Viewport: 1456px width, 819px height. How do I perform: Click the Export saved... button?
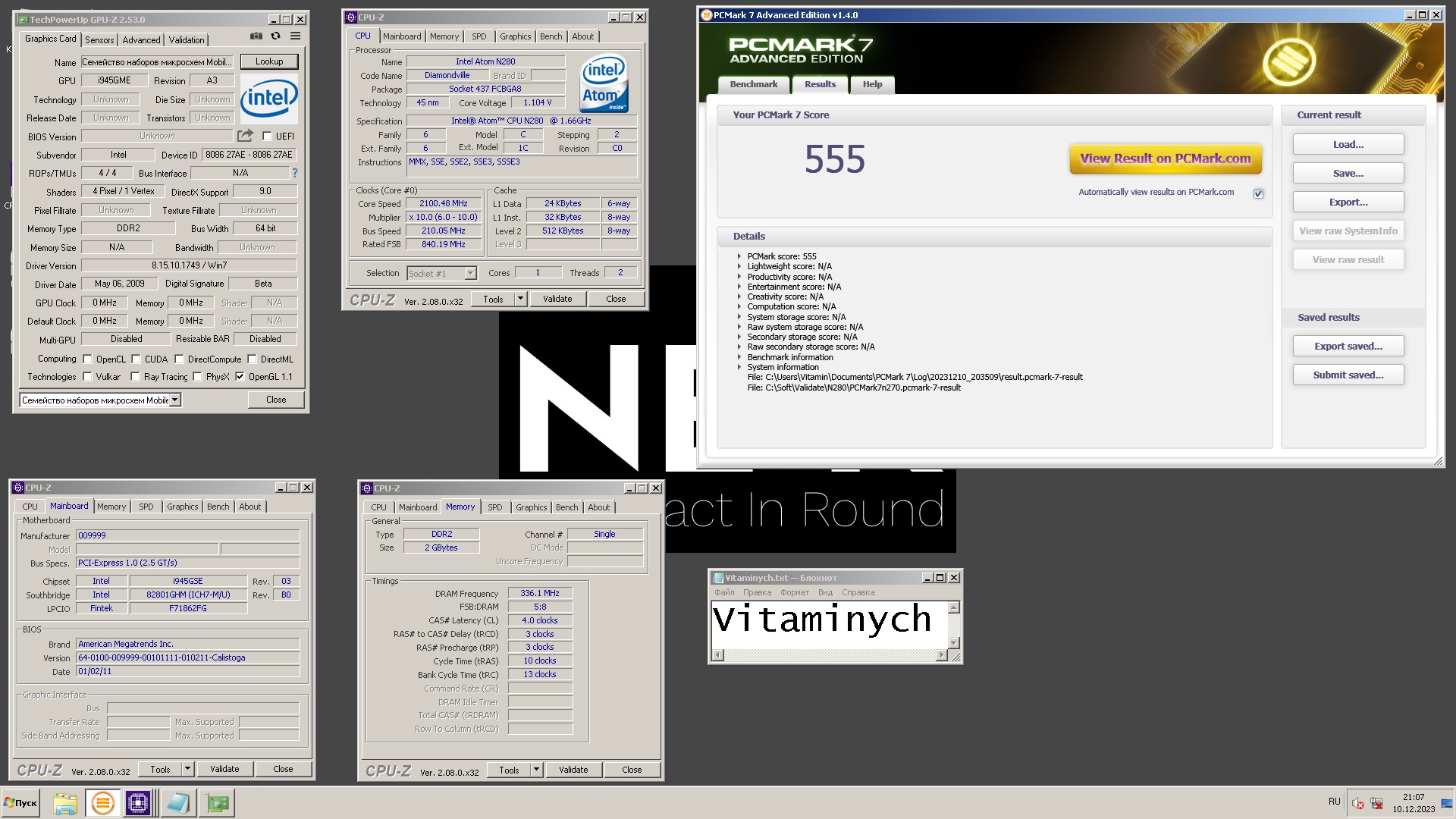pyautogui.click(x=1348, y=347)
